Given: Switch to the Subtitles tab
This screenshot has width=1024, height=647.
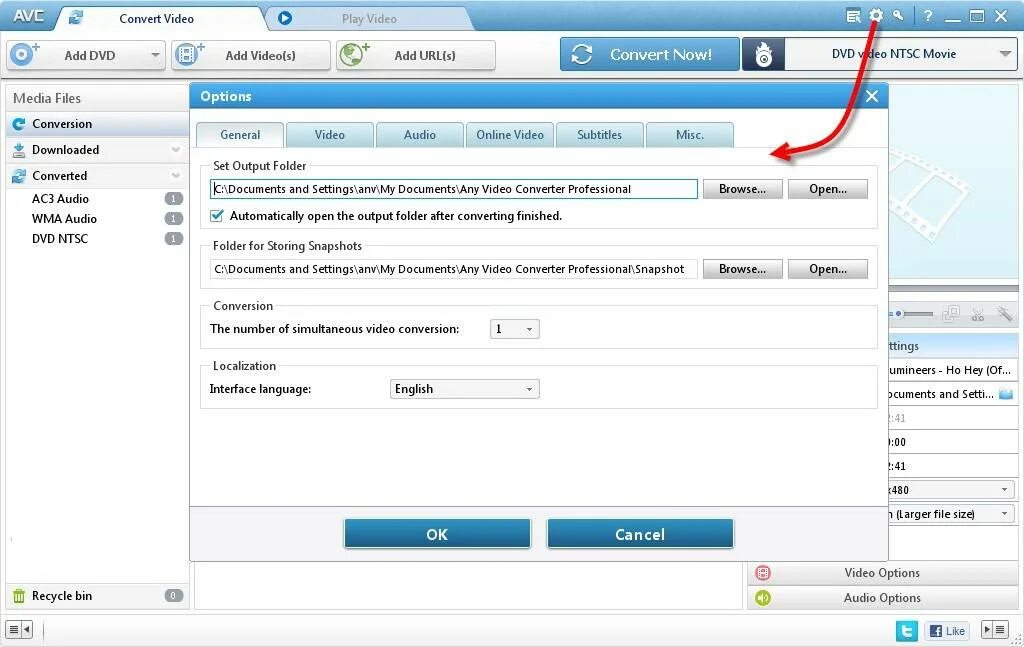Looking at the screenshot, I should point(600,134).
